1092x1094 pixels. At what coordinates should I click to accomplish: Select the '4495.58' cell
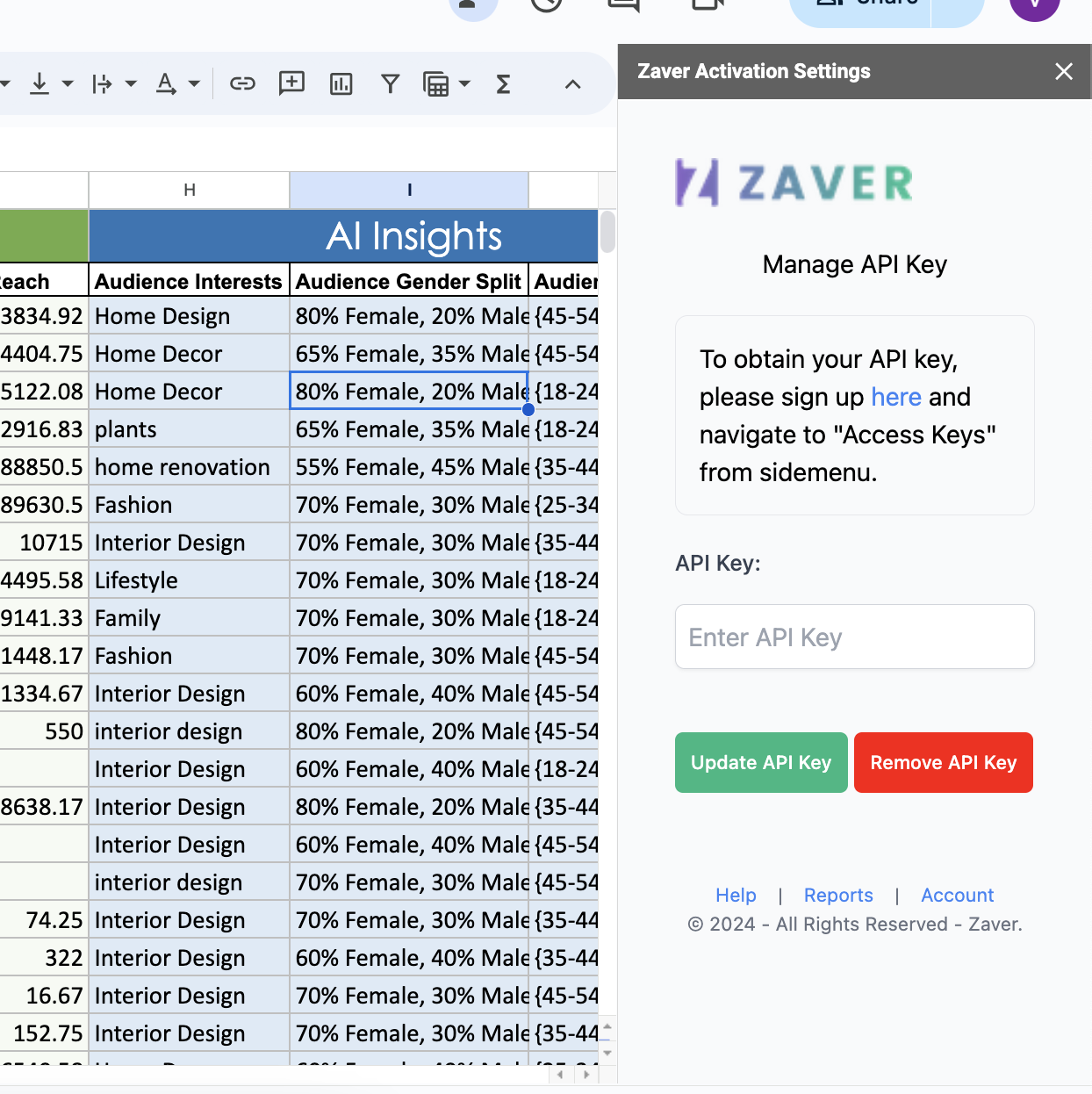click(44, 580)
